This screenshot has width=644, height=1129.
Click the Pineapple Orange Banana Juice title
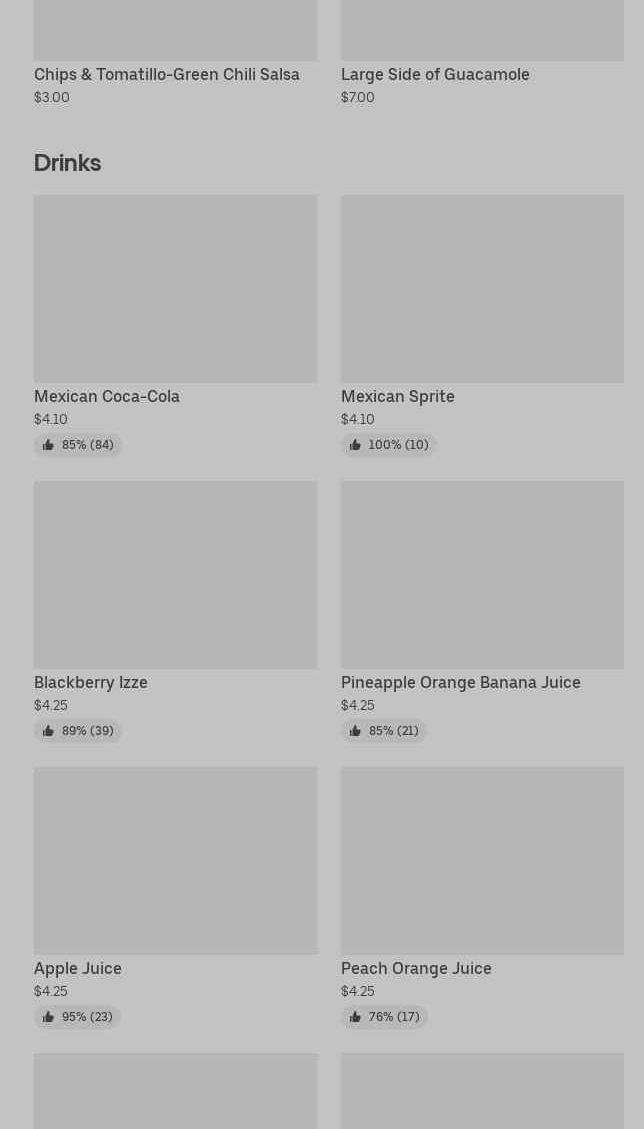(x=460, y=682)
